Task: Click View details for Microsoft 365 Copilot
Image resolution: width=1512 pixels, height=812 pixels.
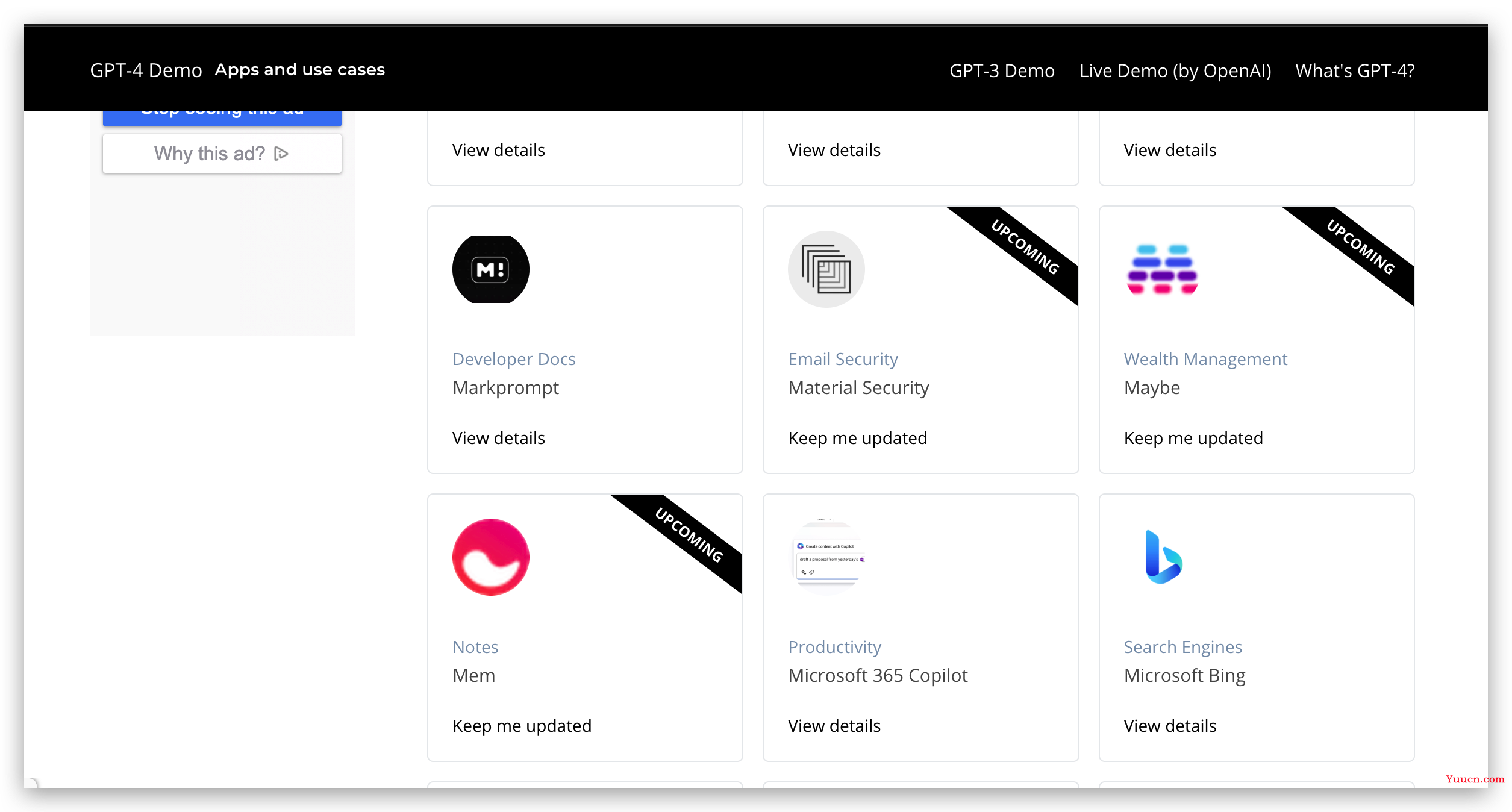Action: click(x=834, y=726)
